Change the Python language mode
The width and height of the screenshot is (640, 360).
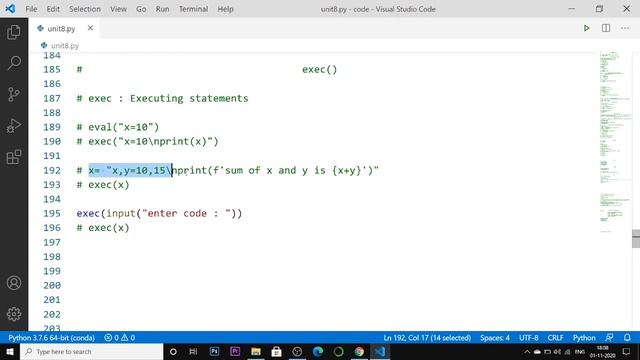tap(584, 338)
